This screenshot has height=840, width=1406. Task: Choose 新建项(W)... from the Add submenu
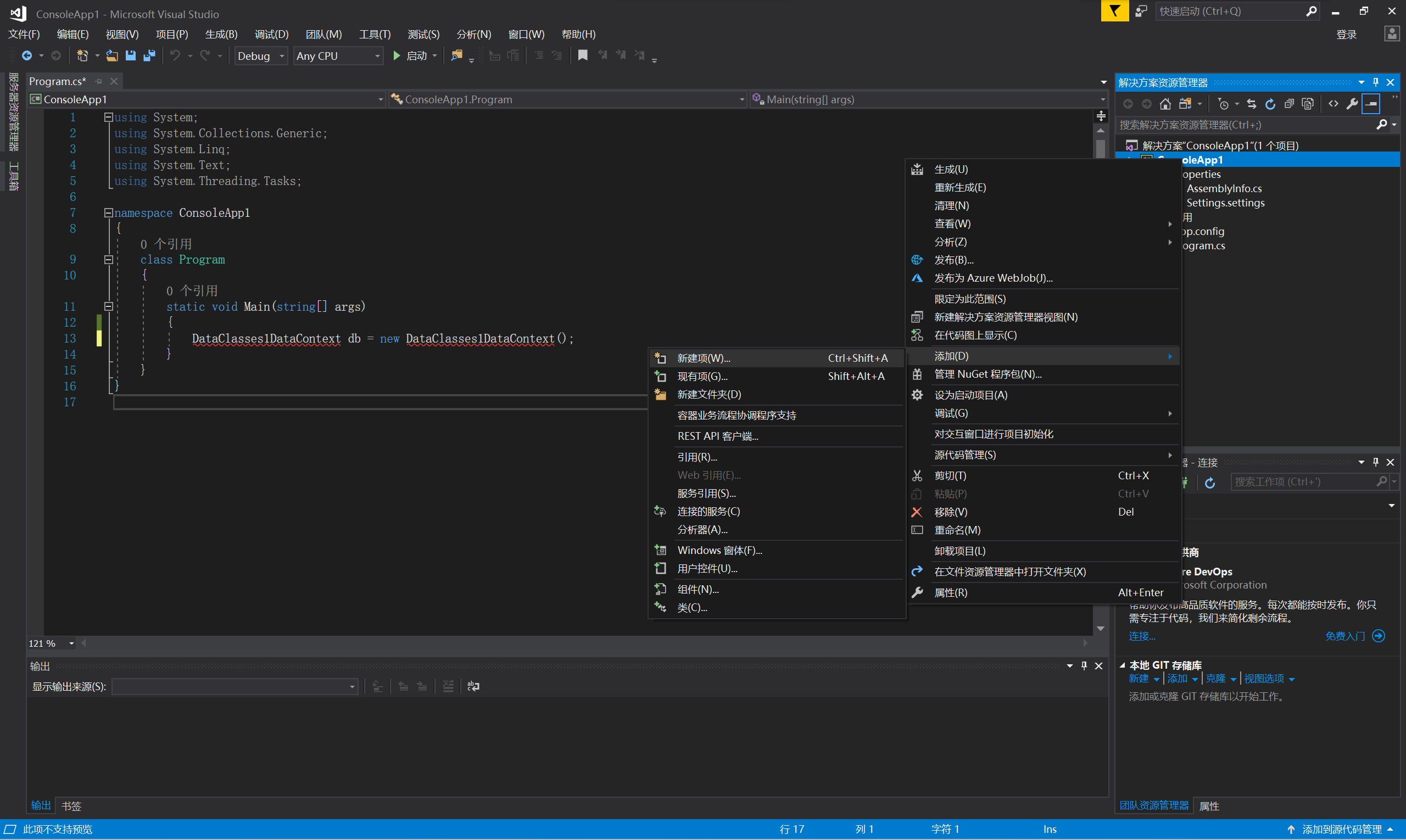click(704, 358)
